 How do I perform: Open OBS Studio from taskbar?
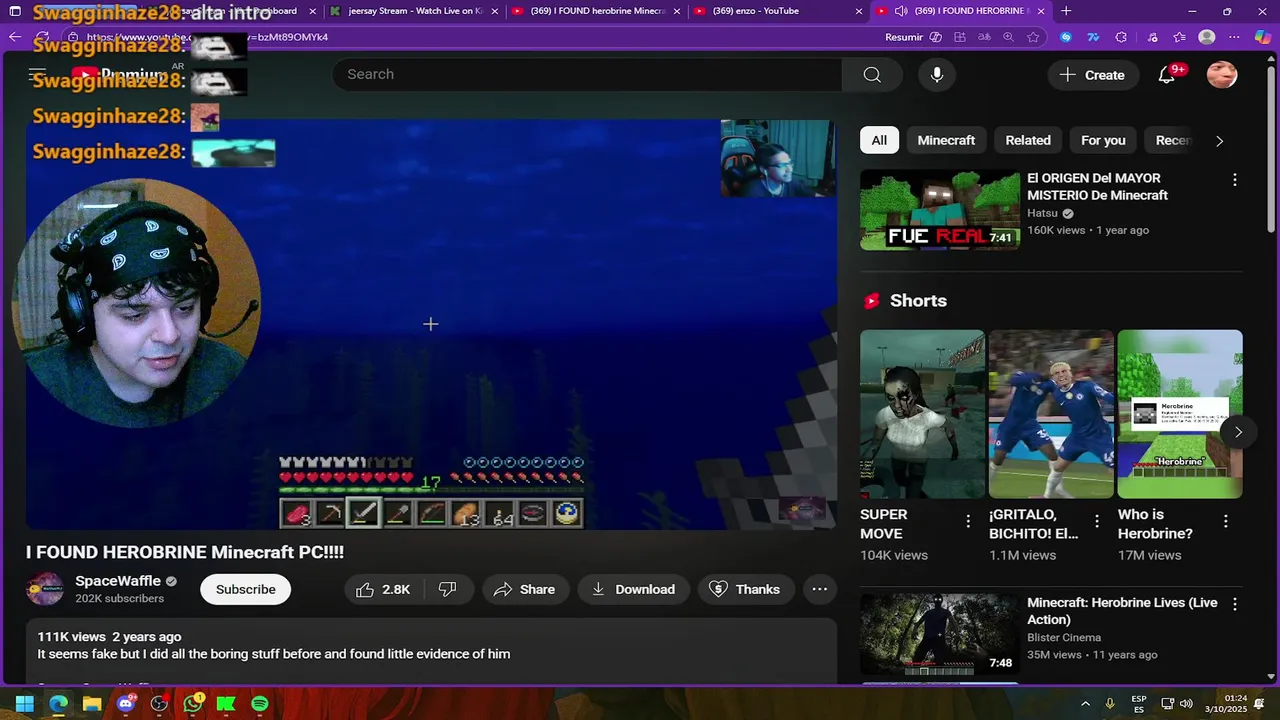click(159, 704)
